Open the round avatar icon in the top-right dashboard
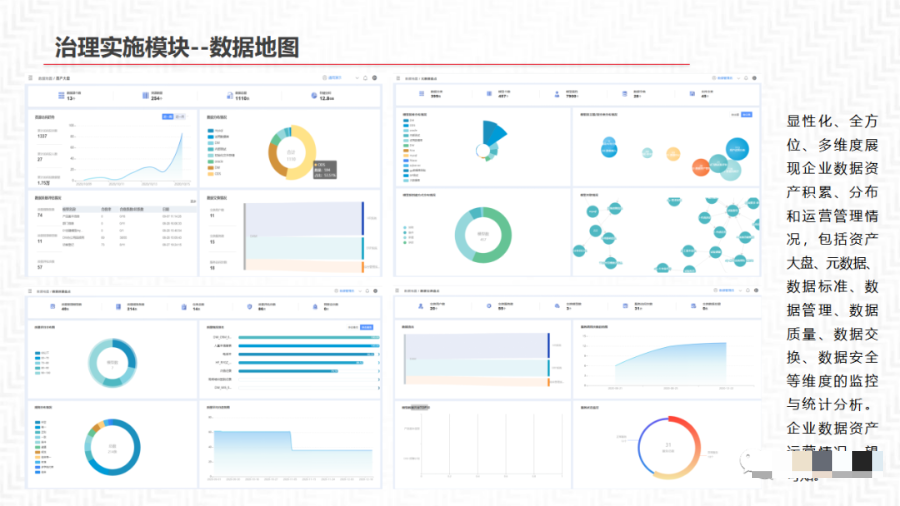Viewport: 900px width, 506px height. click(x=754, y=78)
